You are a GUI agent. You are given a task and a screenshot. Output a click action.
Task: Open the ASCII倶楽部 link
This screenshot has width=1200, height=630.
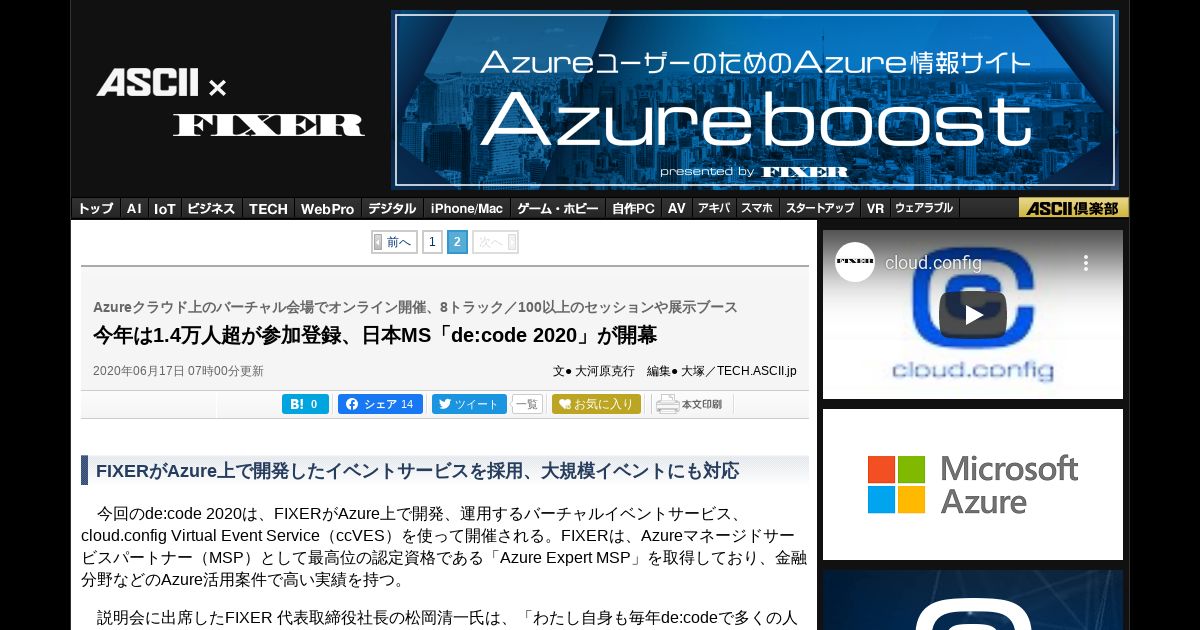1074,208
